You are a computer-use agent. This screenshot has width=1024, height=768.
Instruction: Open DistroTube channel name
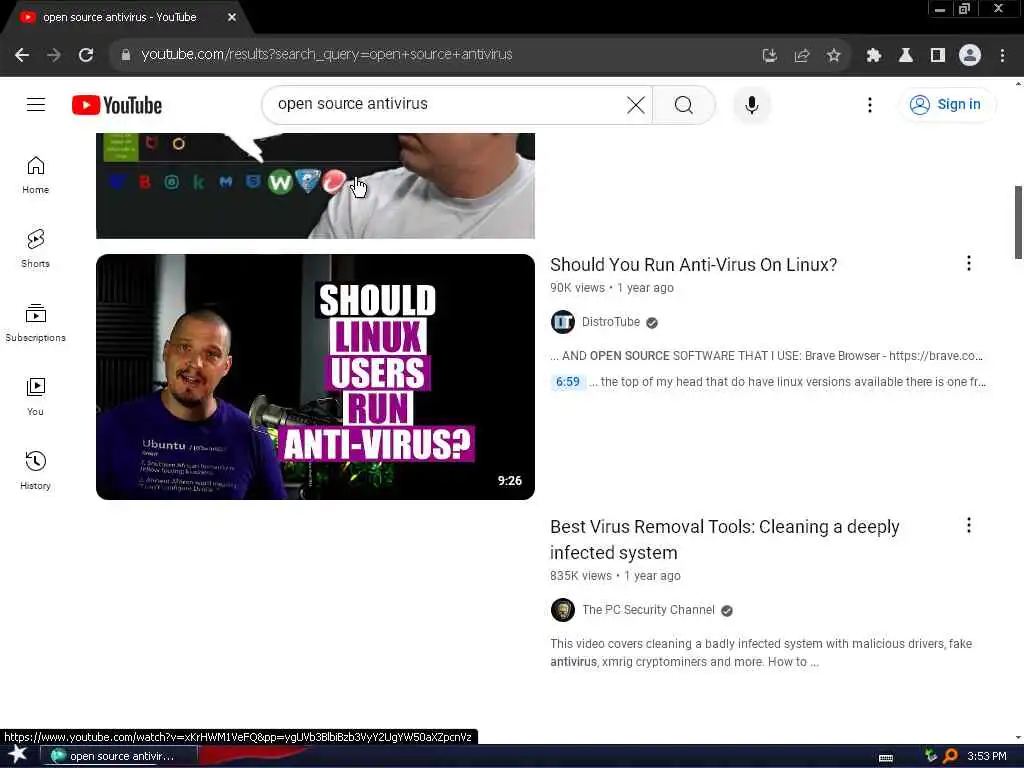click(x=611, y=322)
